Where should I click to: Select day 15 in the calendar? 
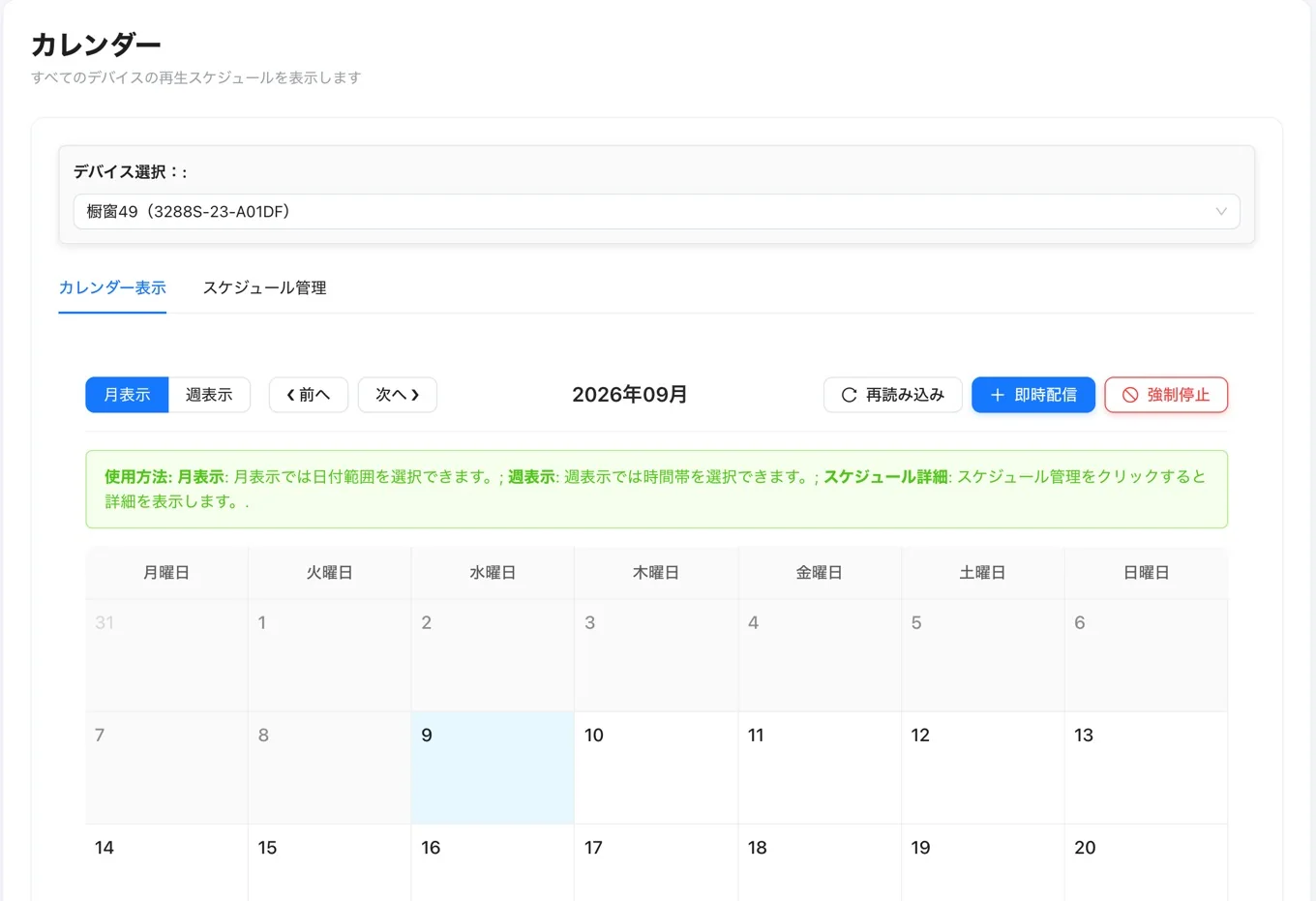tap(330, 863)
